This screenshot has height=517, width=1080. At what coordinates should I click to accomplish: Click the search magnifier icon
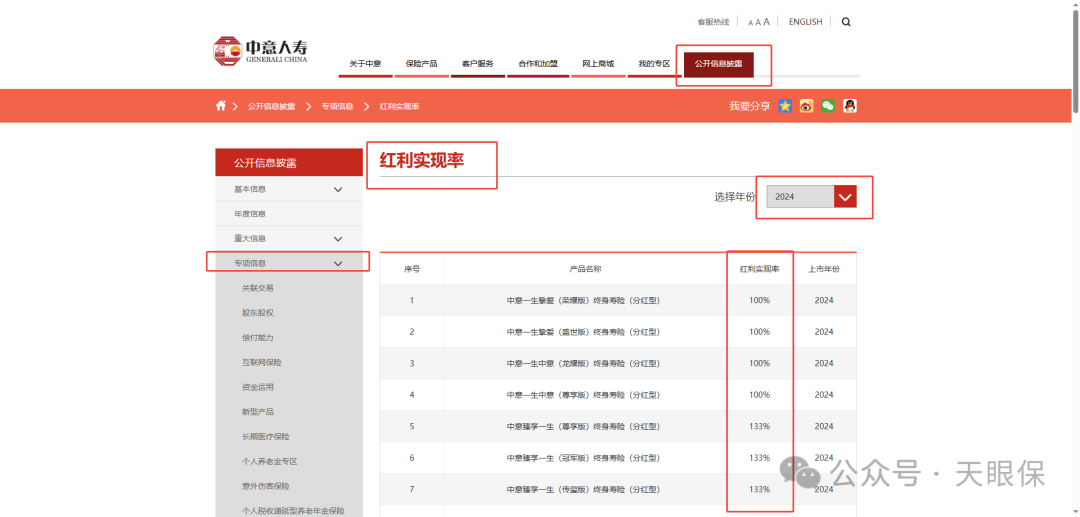pyautogui.click(x=846, y=22)
